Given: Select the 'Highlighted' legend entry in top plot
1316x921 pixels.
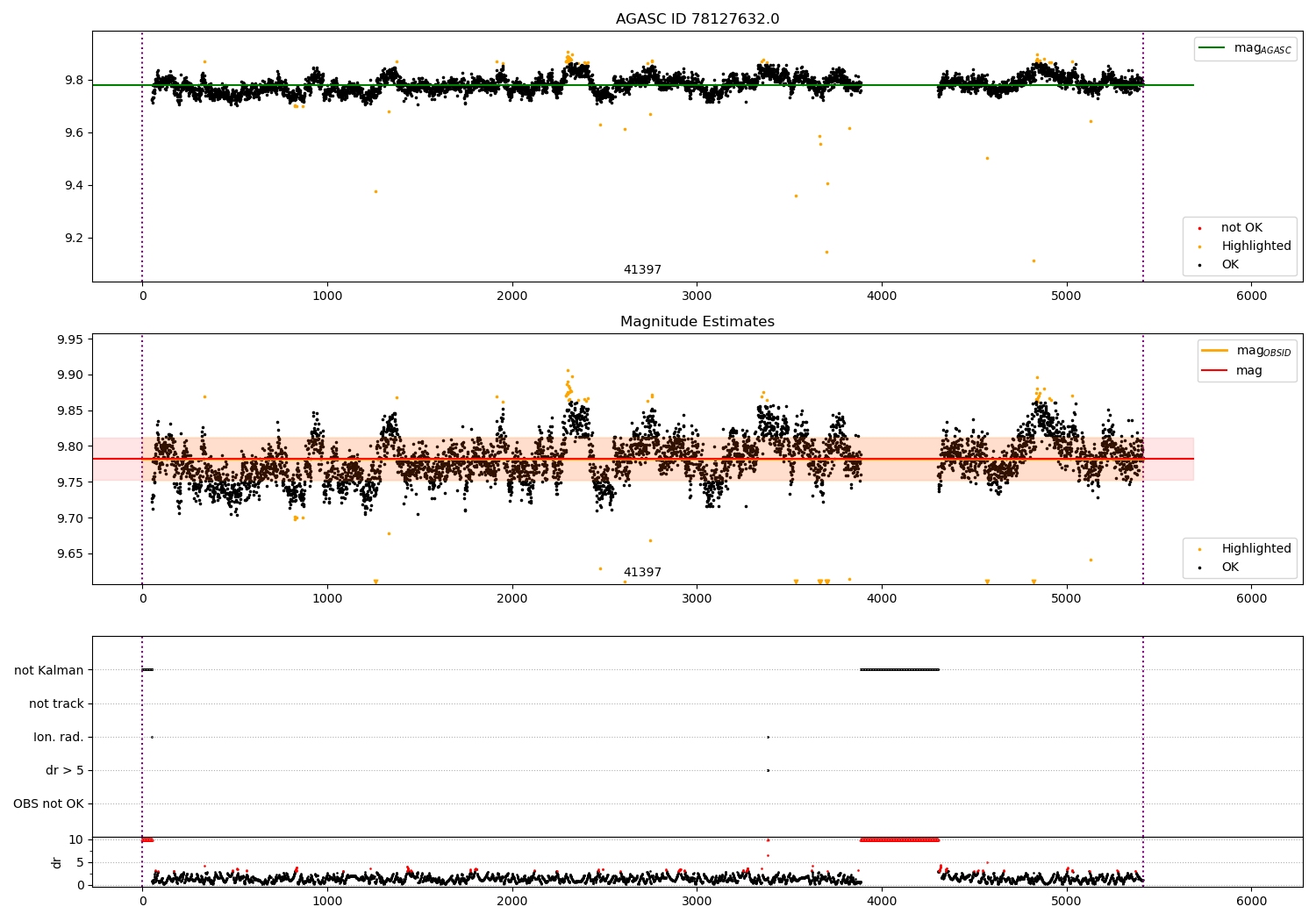Looking at the screenshot, I should tap(1255, 246).
